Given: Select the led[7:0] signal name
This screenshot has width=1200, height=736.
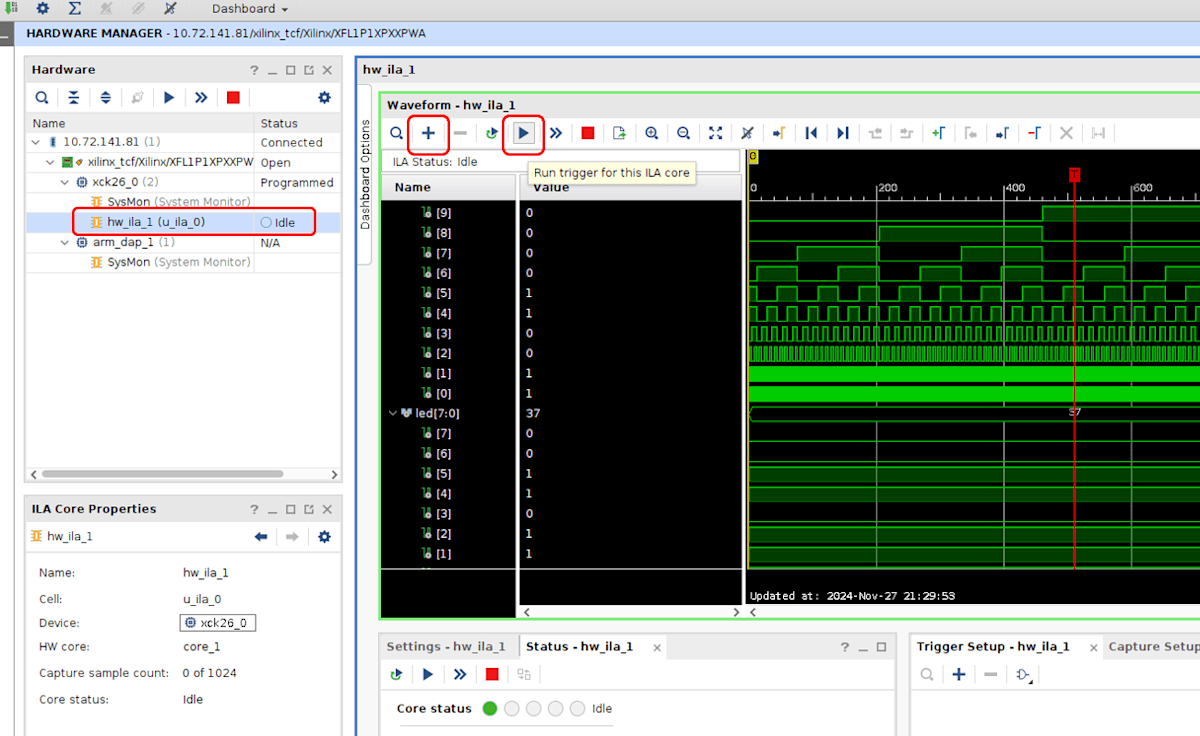Looking at the screenshot, I should pos(438,413).
